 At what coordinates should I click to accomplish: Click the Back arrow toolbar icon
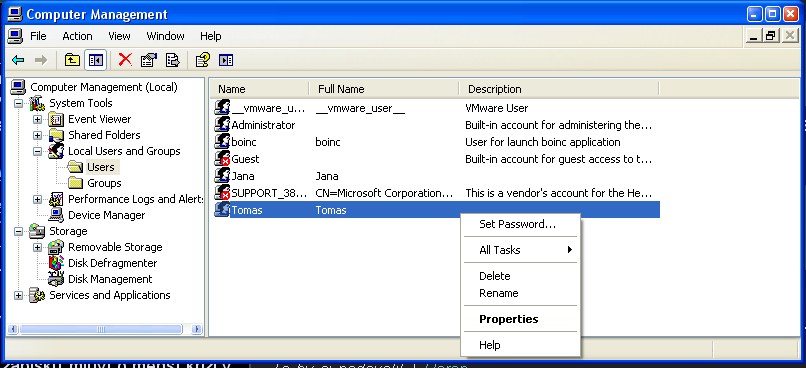(x=18, y=60)
